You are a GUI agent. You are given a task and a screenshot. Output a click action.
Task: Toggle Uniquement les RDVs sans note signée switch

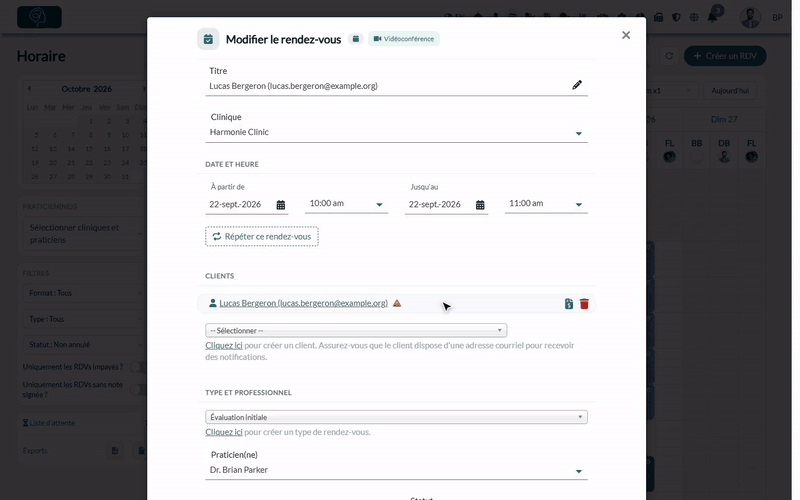[138, 389]
